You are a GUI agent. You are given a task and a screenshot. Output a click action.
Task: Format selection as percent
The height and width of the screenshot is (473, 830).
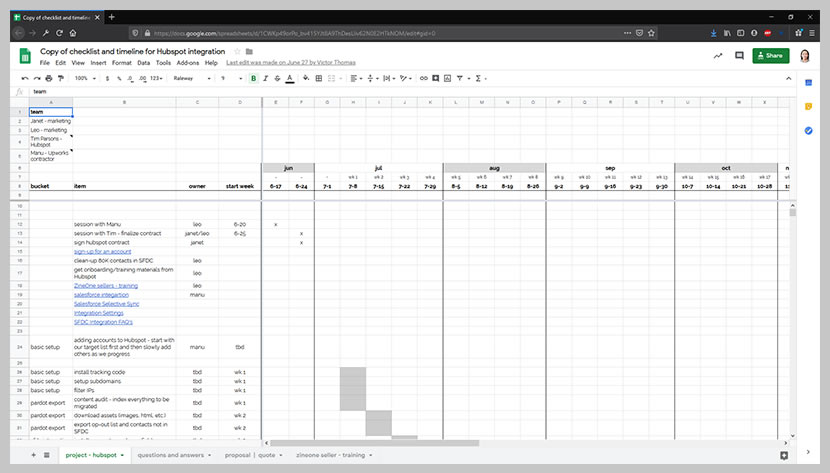pos(119,78)
